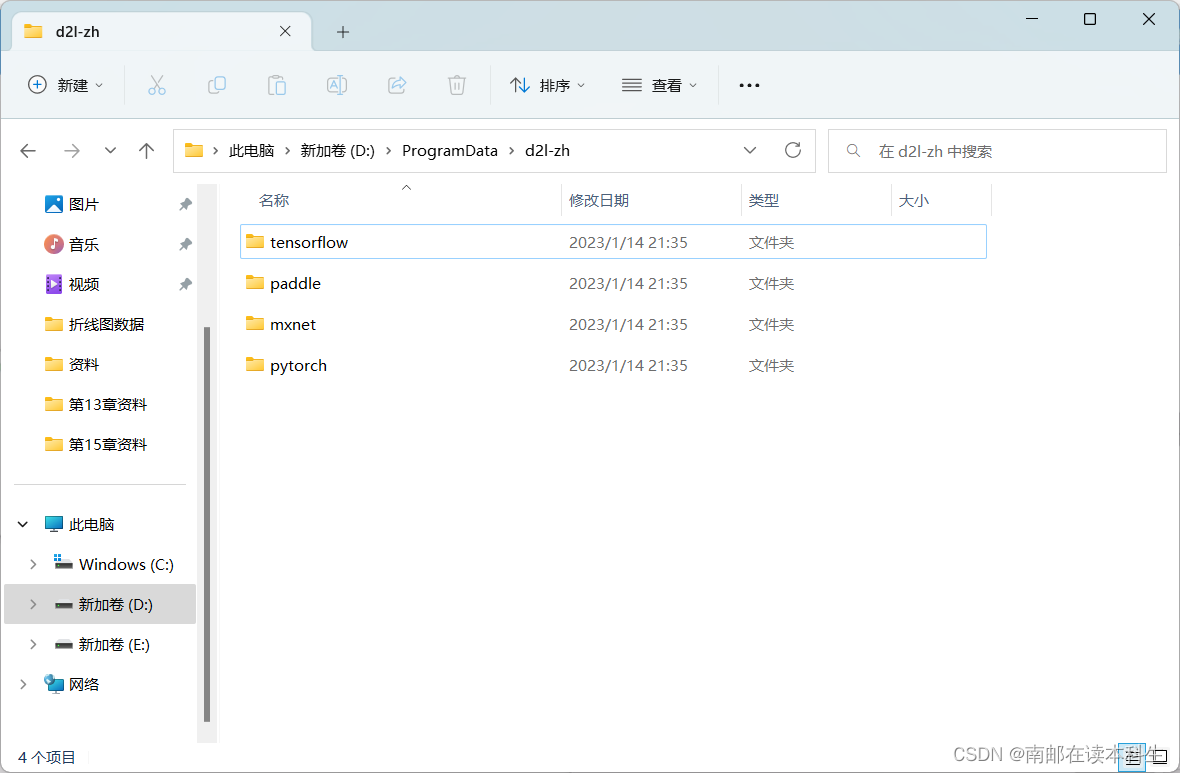
Task: Click the Cut scissors icon
Action: coord(157,85)
